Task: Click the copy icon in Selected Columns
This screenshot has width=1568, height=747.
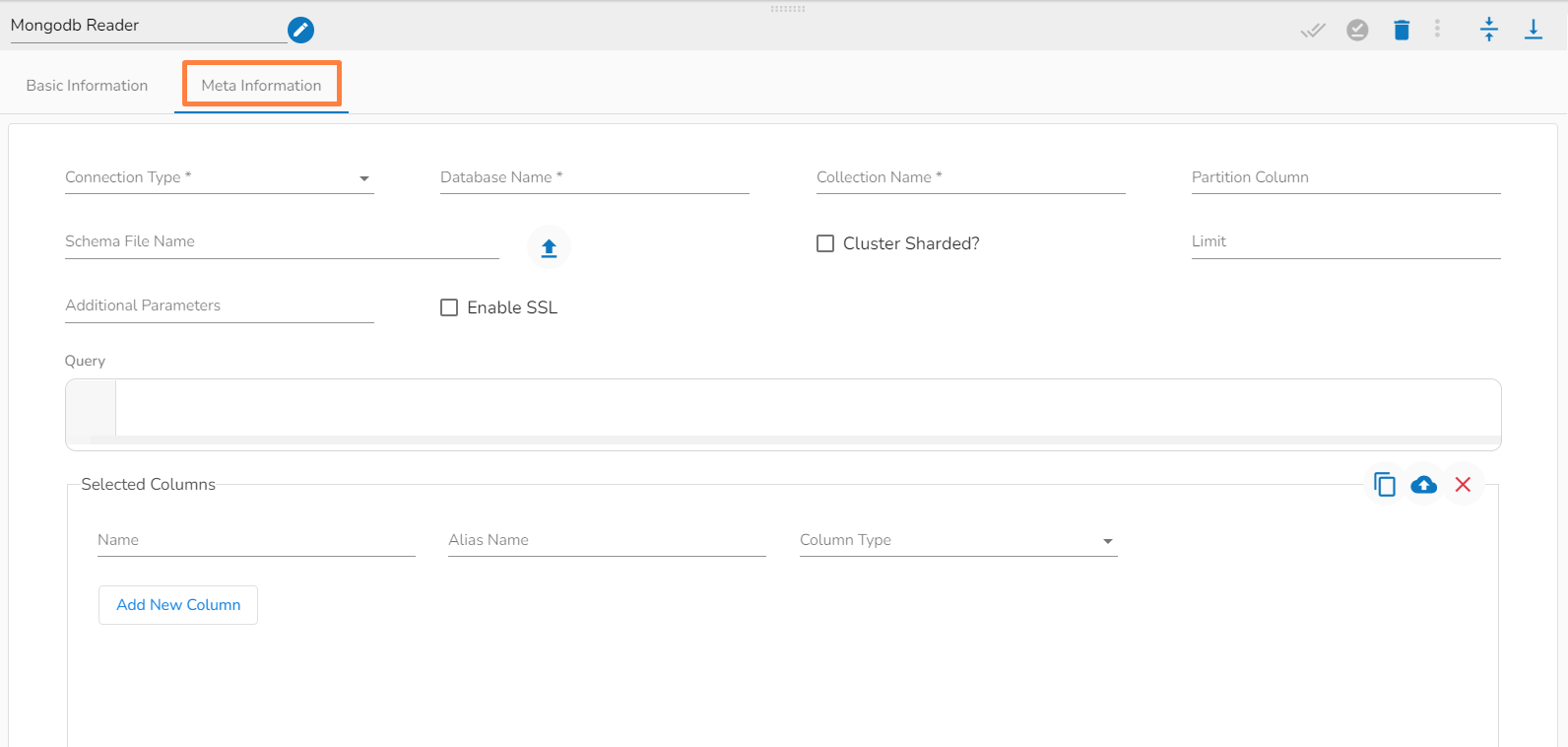Action: pos(1384,484)
